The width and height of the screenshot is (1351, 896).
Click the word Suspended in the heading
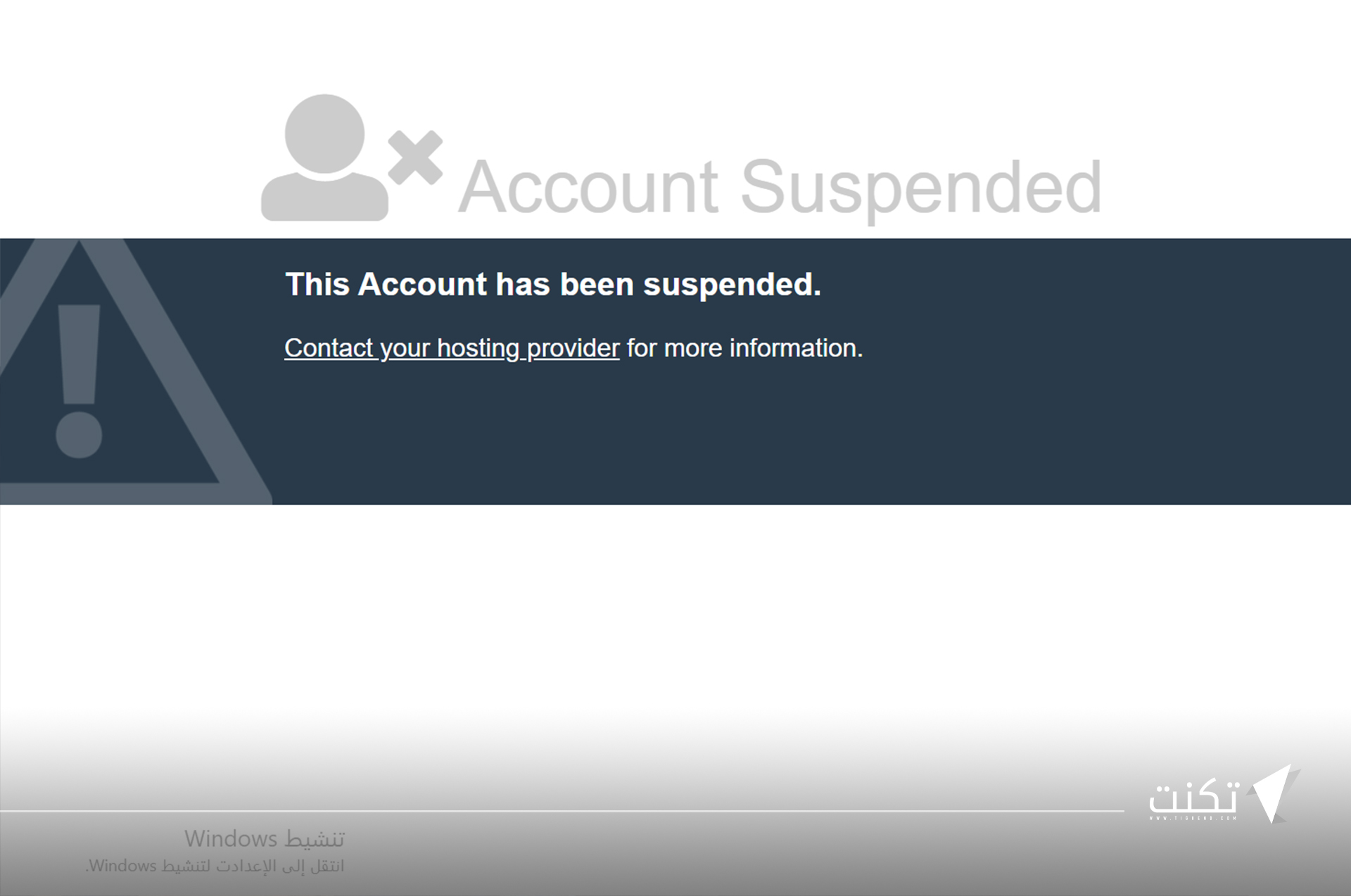tap(921, 186)
